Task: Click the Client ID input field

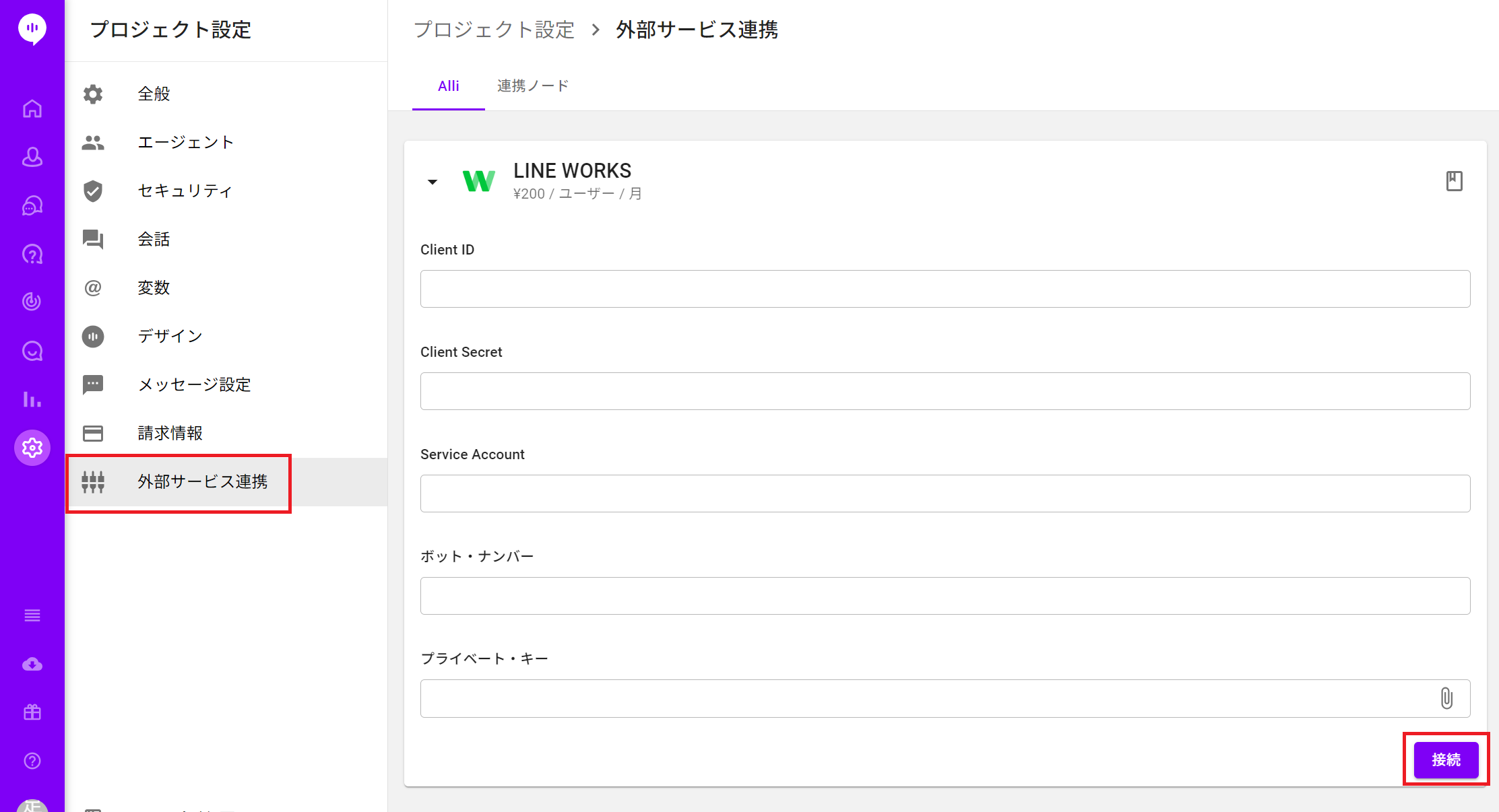Action: 945,289
